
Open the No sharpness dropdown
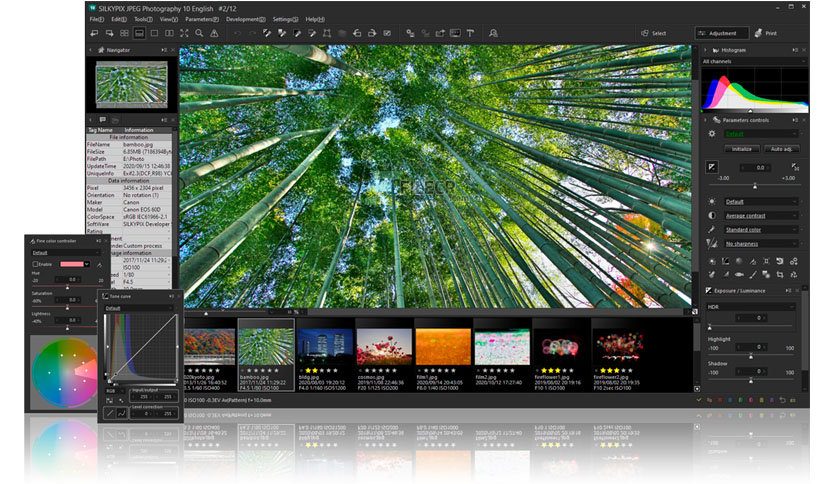761,244
